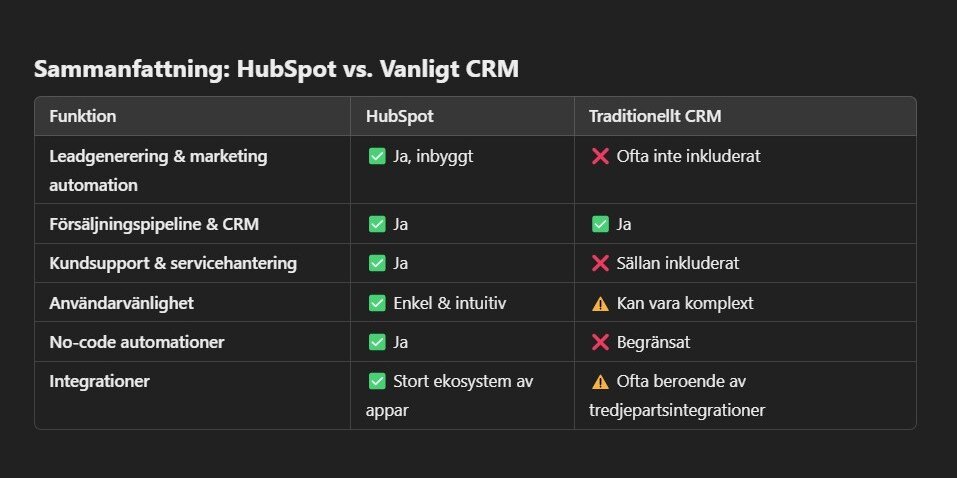Select the "Integrationer" row label
This screenshot has height=478, width=957.
[99, 381]
